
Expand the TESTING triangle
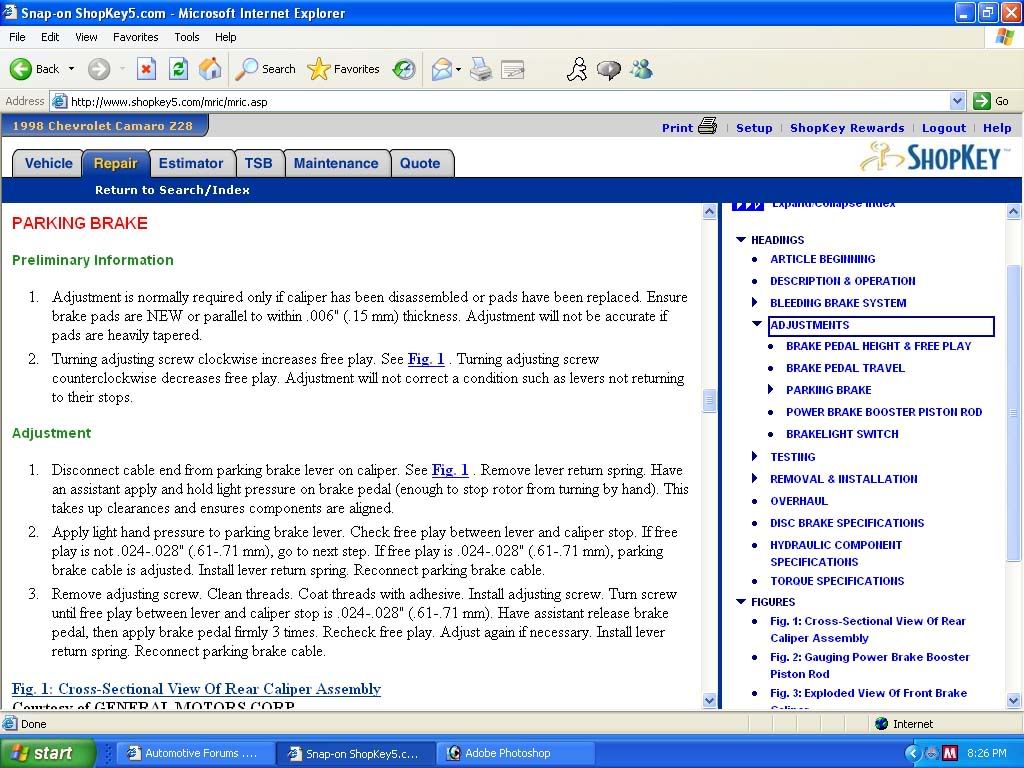(x=754, y=456)
